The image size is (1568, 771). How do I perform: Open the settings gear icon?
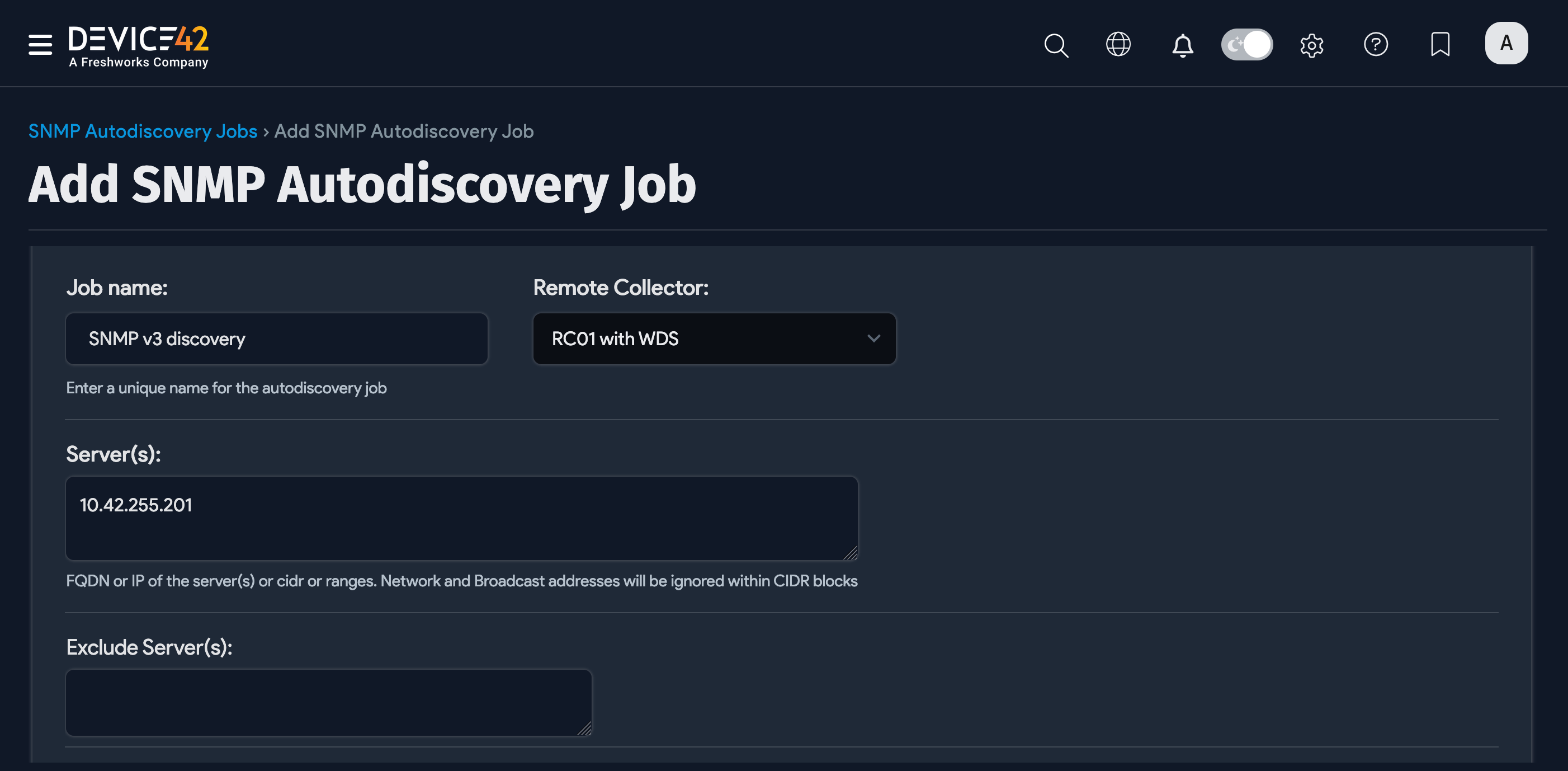click(x=1312, y=45)
